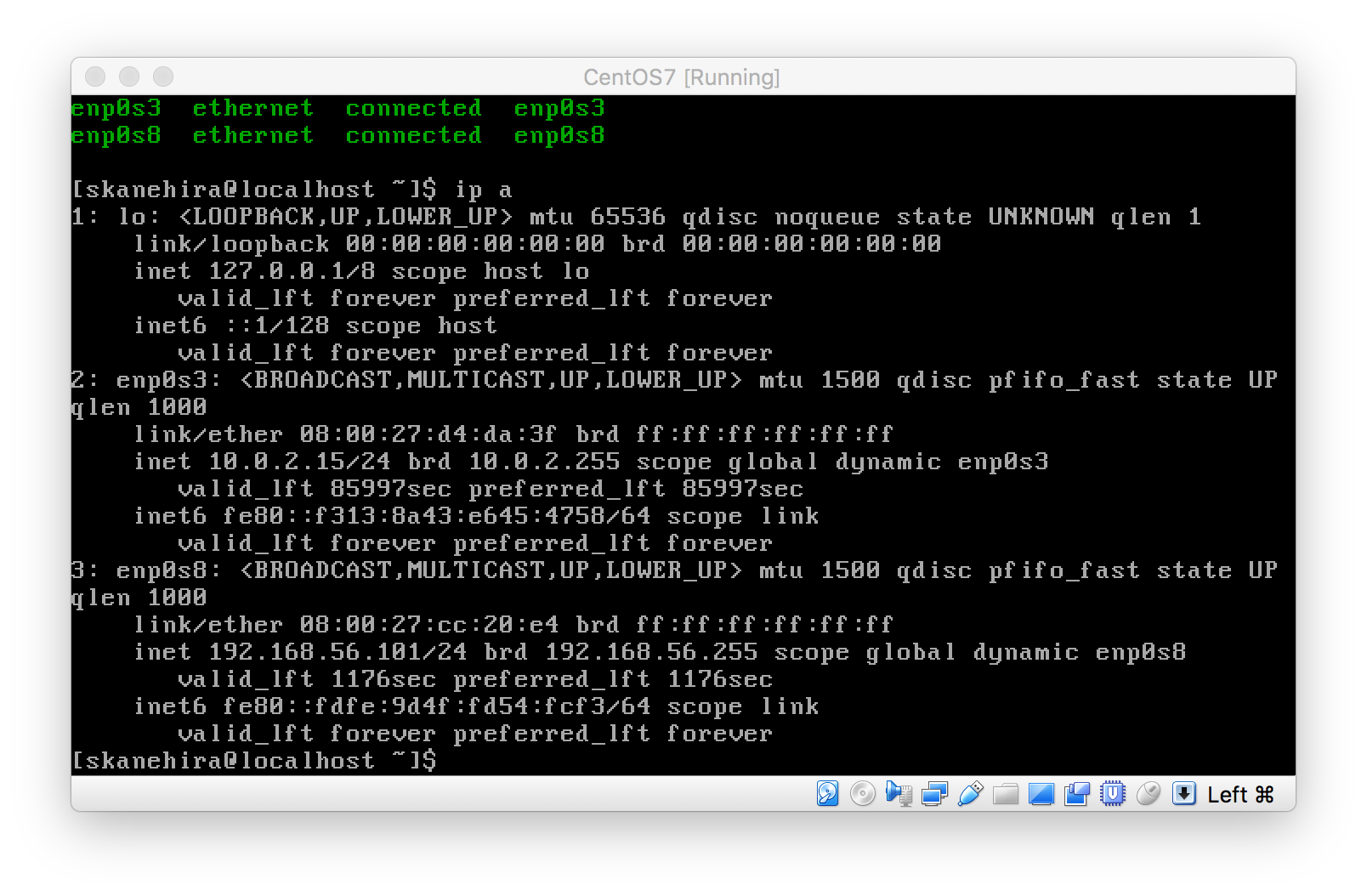Click the display settings status icon

[x=1041, y=793]
